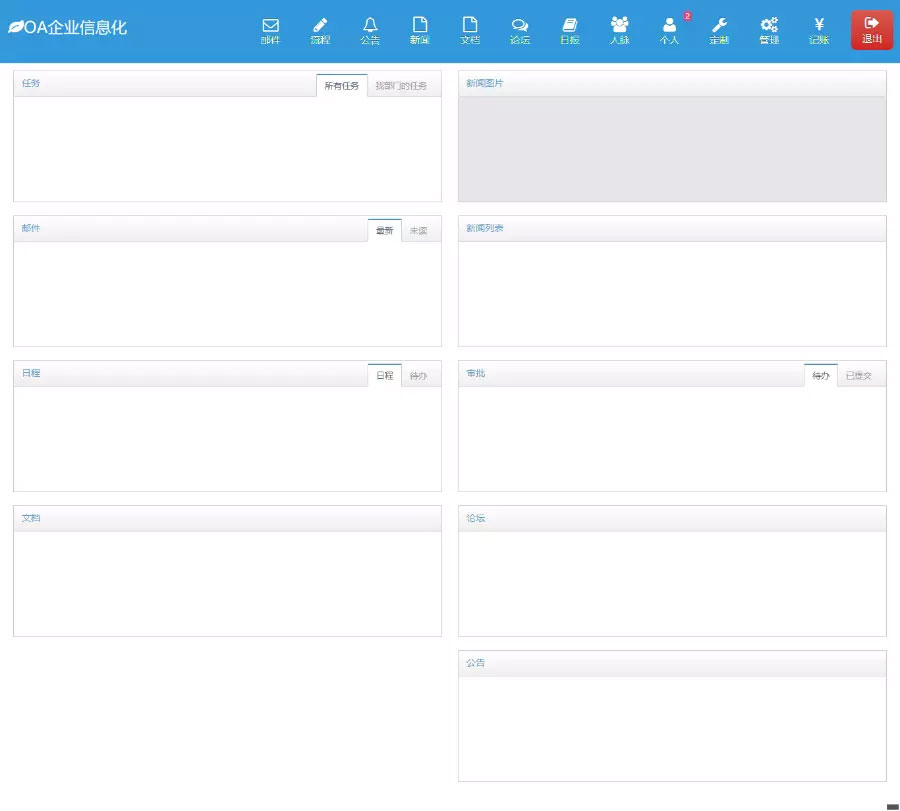Viewport: 900px width, 811px height.
Task: Select the 待办 tab in 日程 panel
Action: (x=418, y=376)
